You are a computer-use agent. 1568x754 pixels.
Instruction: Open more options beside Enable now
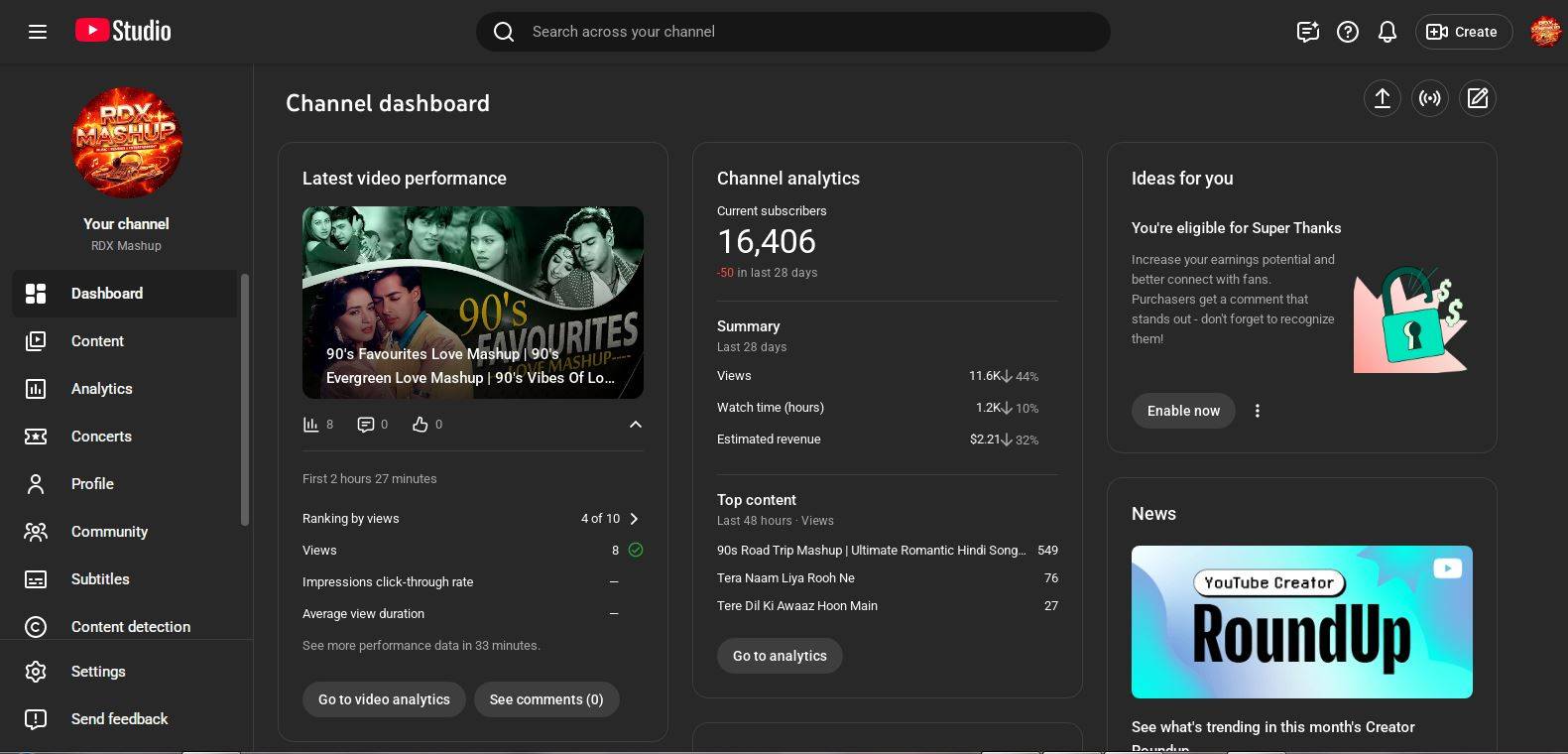[x=1257, y=411]
